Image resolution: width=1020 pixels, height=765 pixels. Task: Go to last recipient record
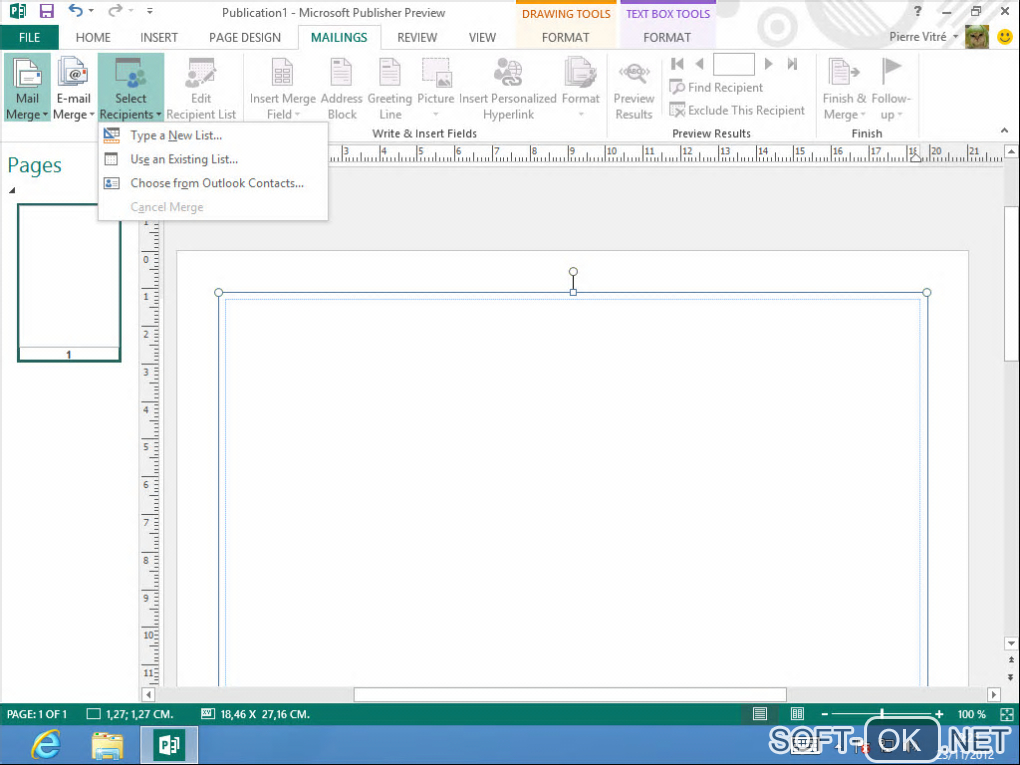tap(792, 64)
